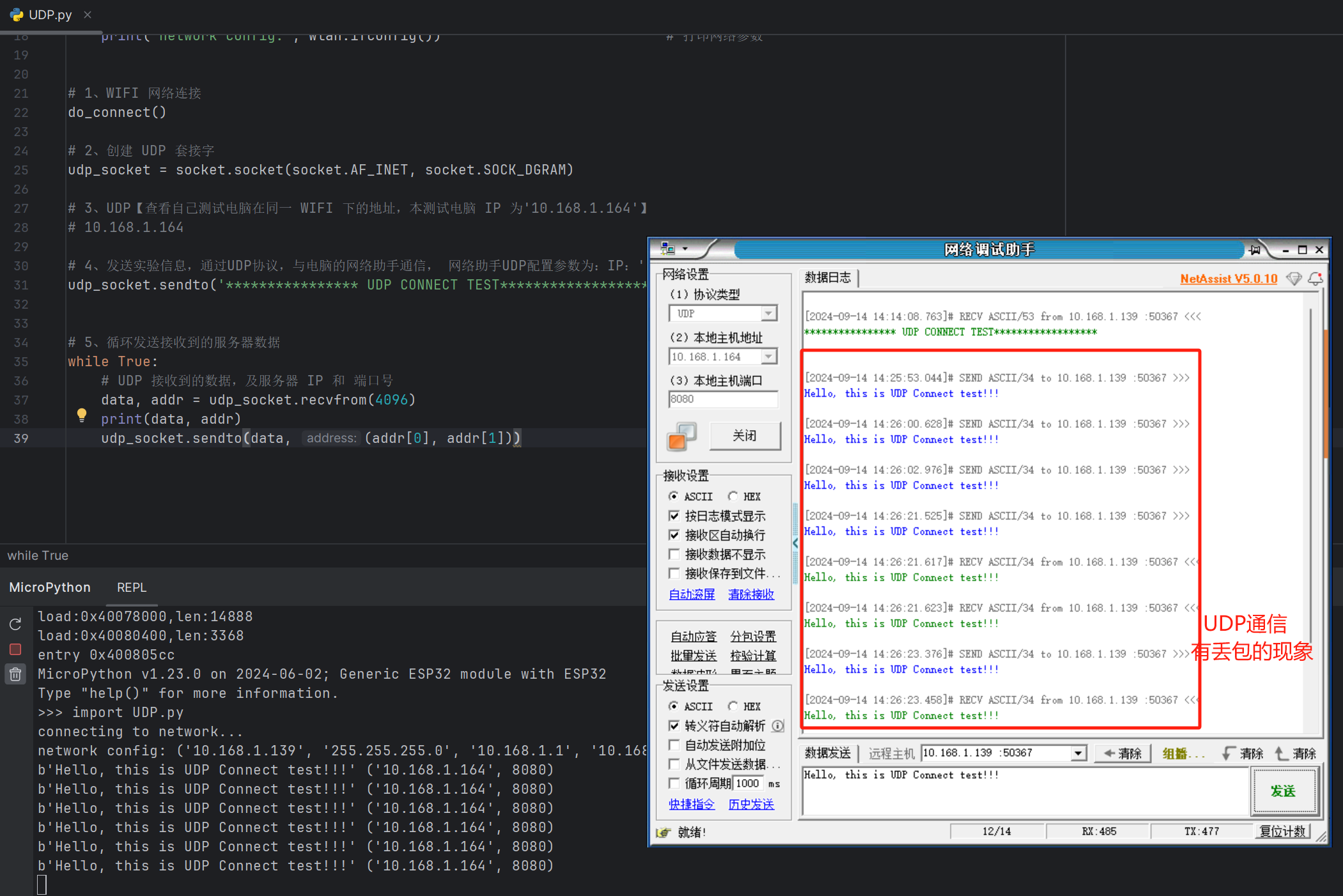Open the MicroPython tool window tab
This screenshot has width=1343, height=896.
[x=50, y=587]
